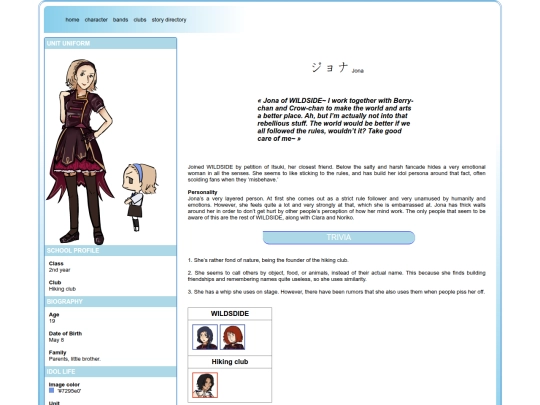
Task: Click the italic Jona of WILDSIDE quote
Action: click(x=335, y=120)
